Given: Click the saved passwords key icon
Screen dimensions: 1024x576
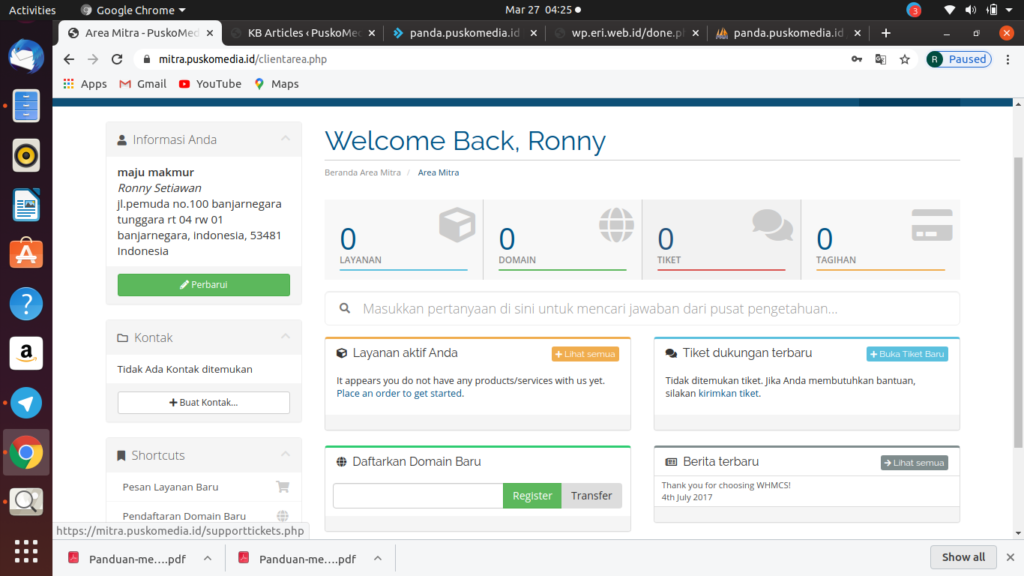Looking at the screenshot, I should pyautogui.click(x=857, y=59).
